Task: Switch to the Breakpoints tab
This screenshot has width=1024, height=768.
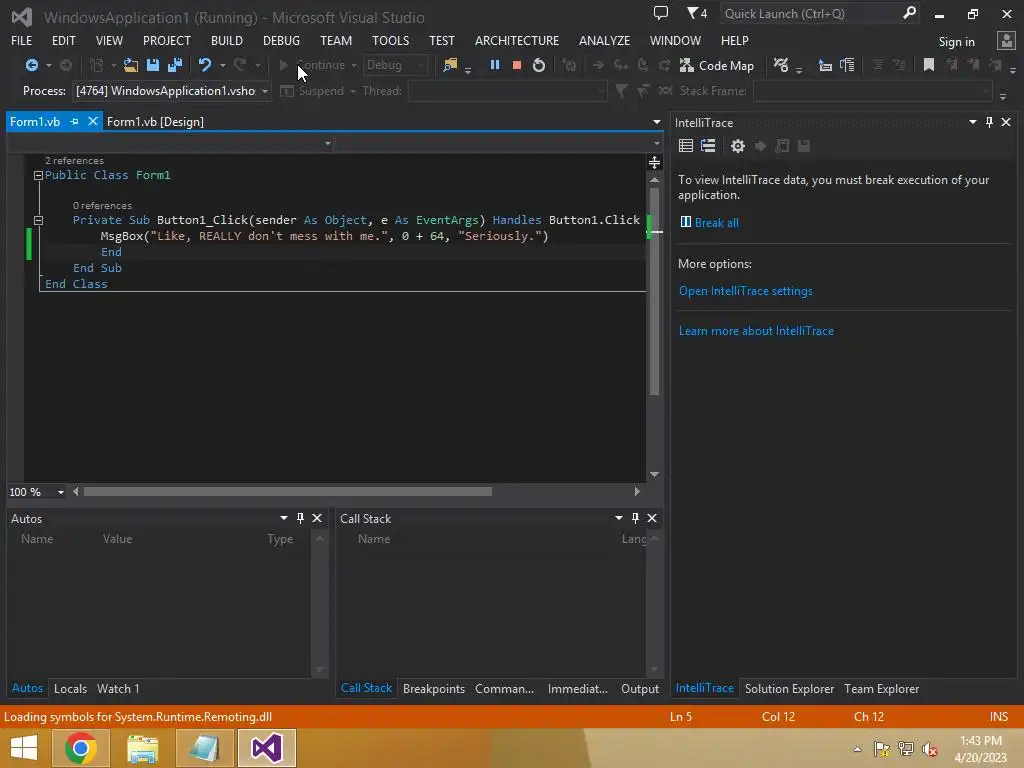Action: click(x=434, y=688)
